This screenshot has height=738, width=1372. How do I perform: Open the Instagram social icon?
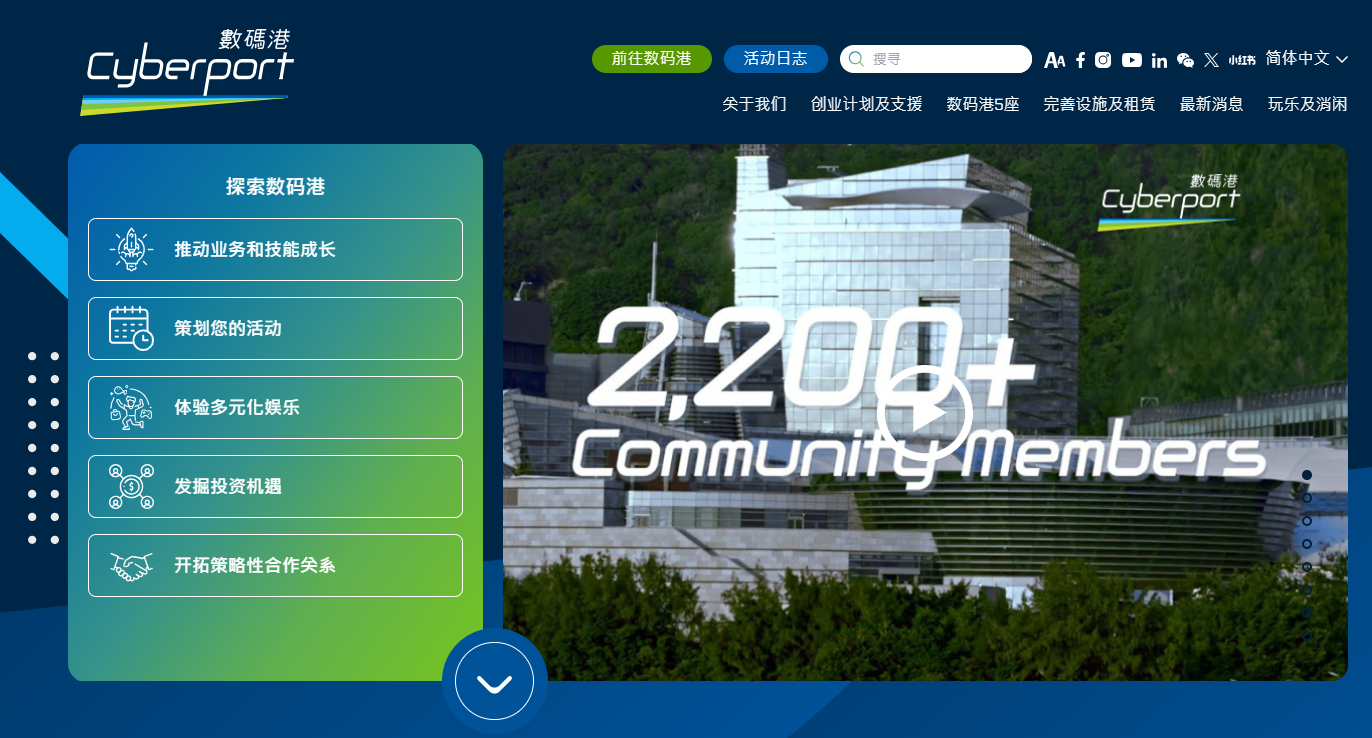click(x=1103, y=60)
